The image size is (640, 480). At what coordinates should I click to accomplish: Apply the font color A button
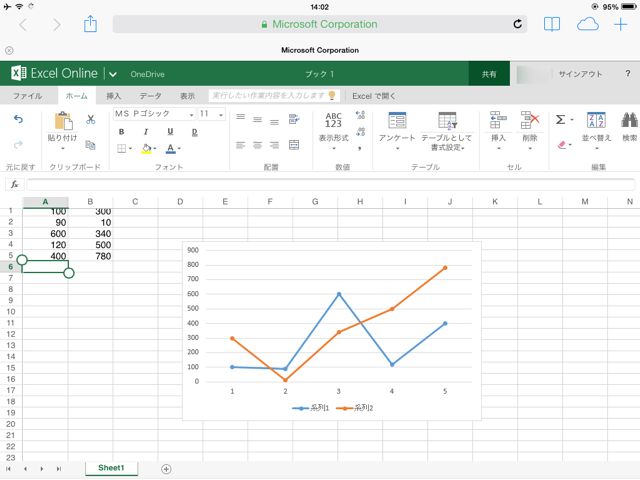pos(171,149)
